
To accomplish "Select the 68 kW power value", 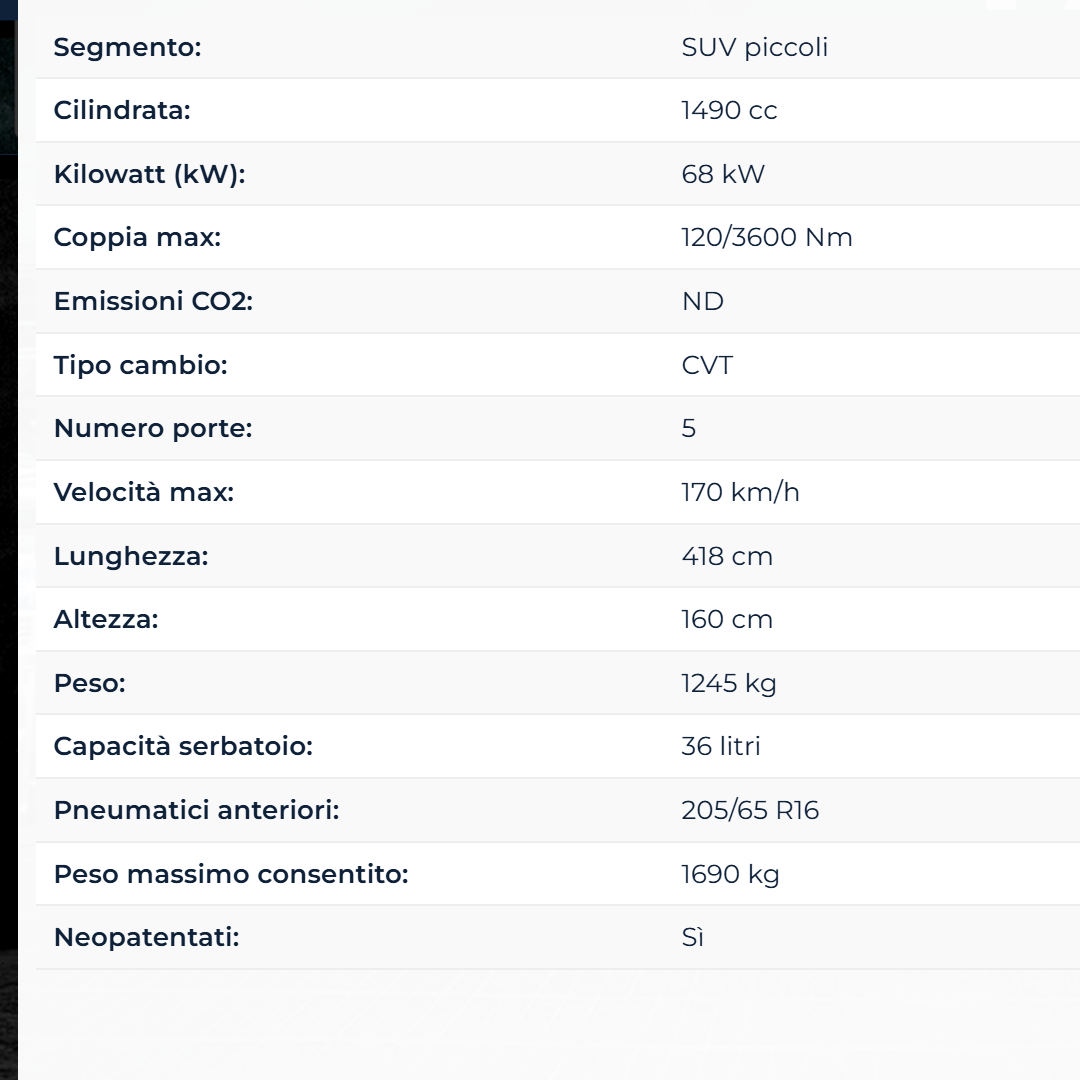I will click(722, 174).
